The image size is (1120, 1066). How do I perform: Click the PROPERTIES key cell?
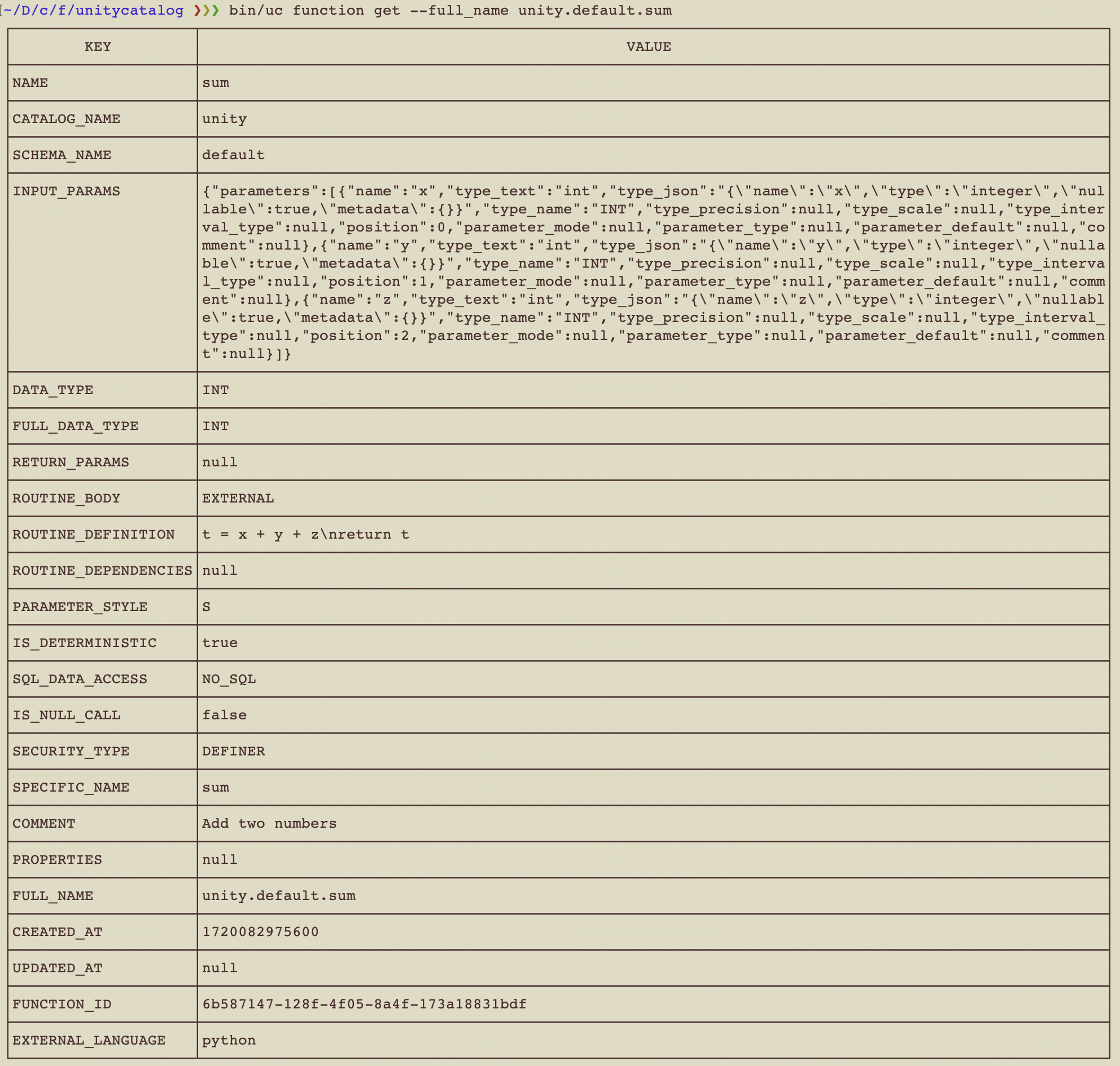tap(103, 860)
